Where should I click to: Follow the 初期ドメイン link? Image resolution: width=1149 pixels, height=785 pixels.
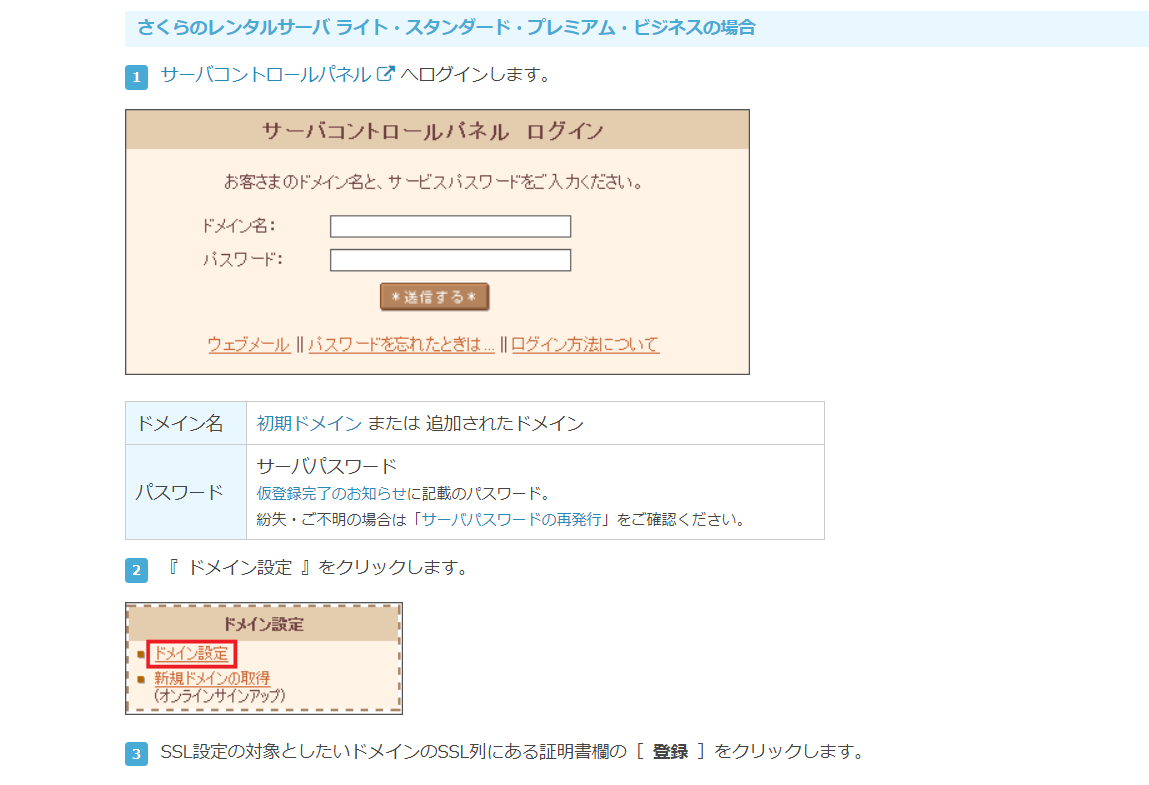309,424
